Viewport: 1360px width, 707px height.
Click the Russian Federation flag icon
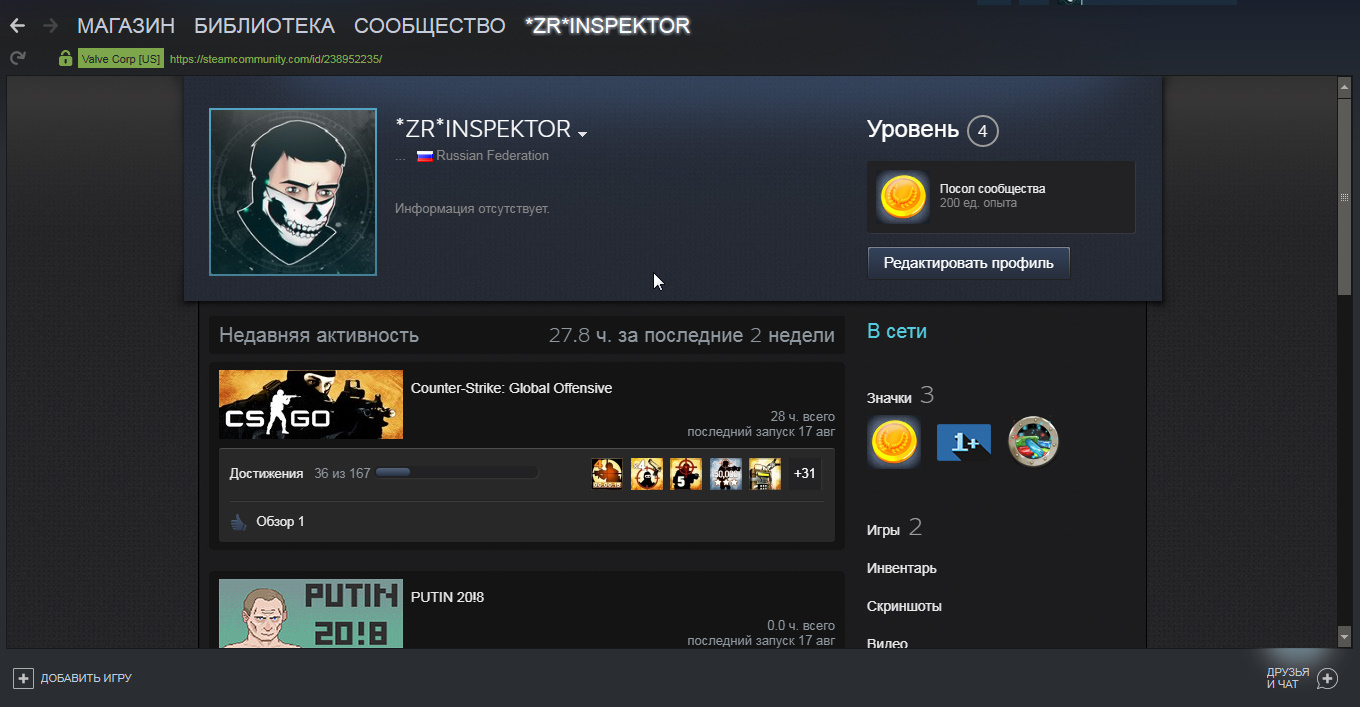click(x=425, y=156)
